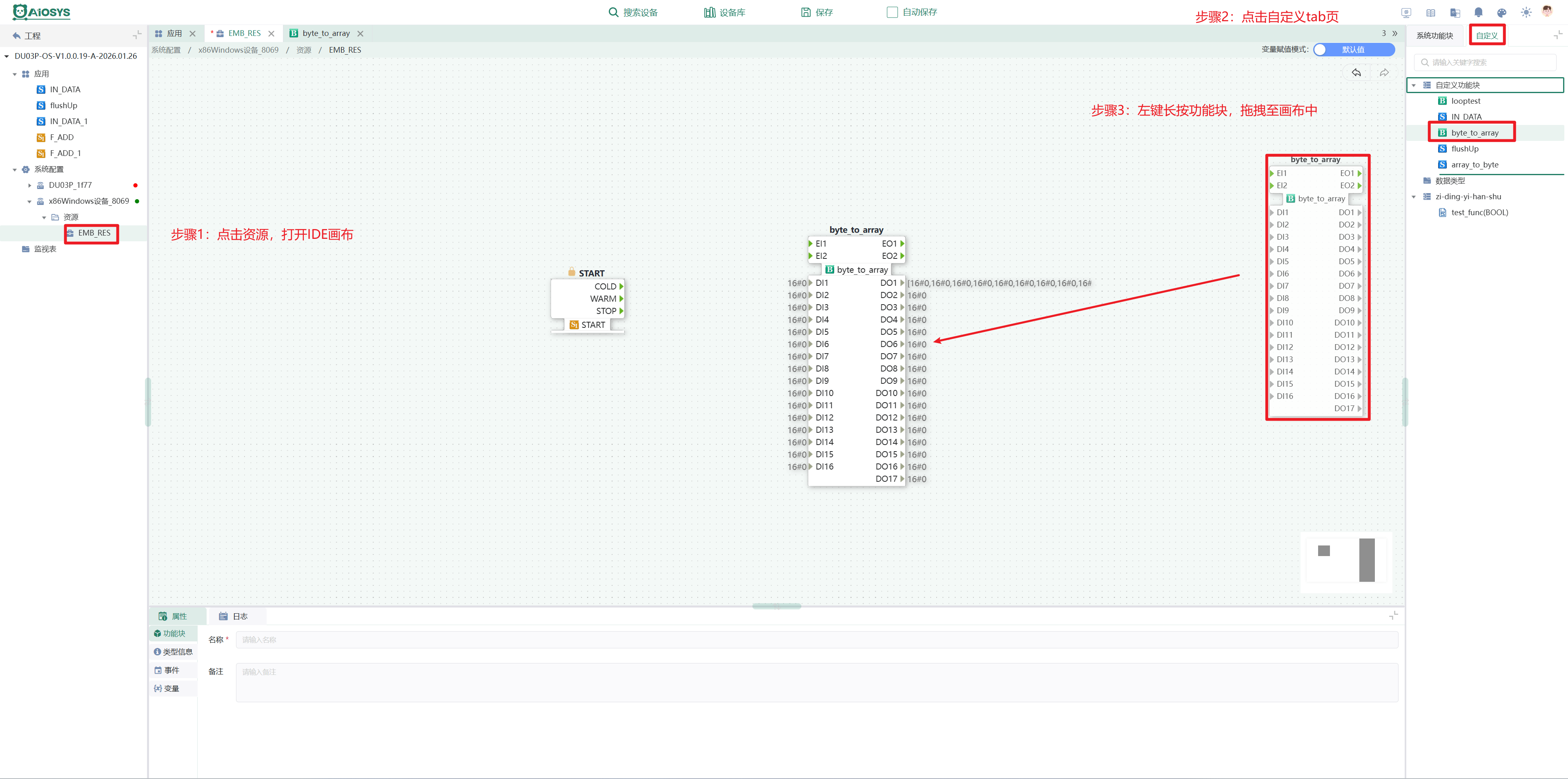Image resolution: width=1568 pixels, height=779 pixels.
Task: Collapse the 资源 folder node
Action: pos(44,217)
